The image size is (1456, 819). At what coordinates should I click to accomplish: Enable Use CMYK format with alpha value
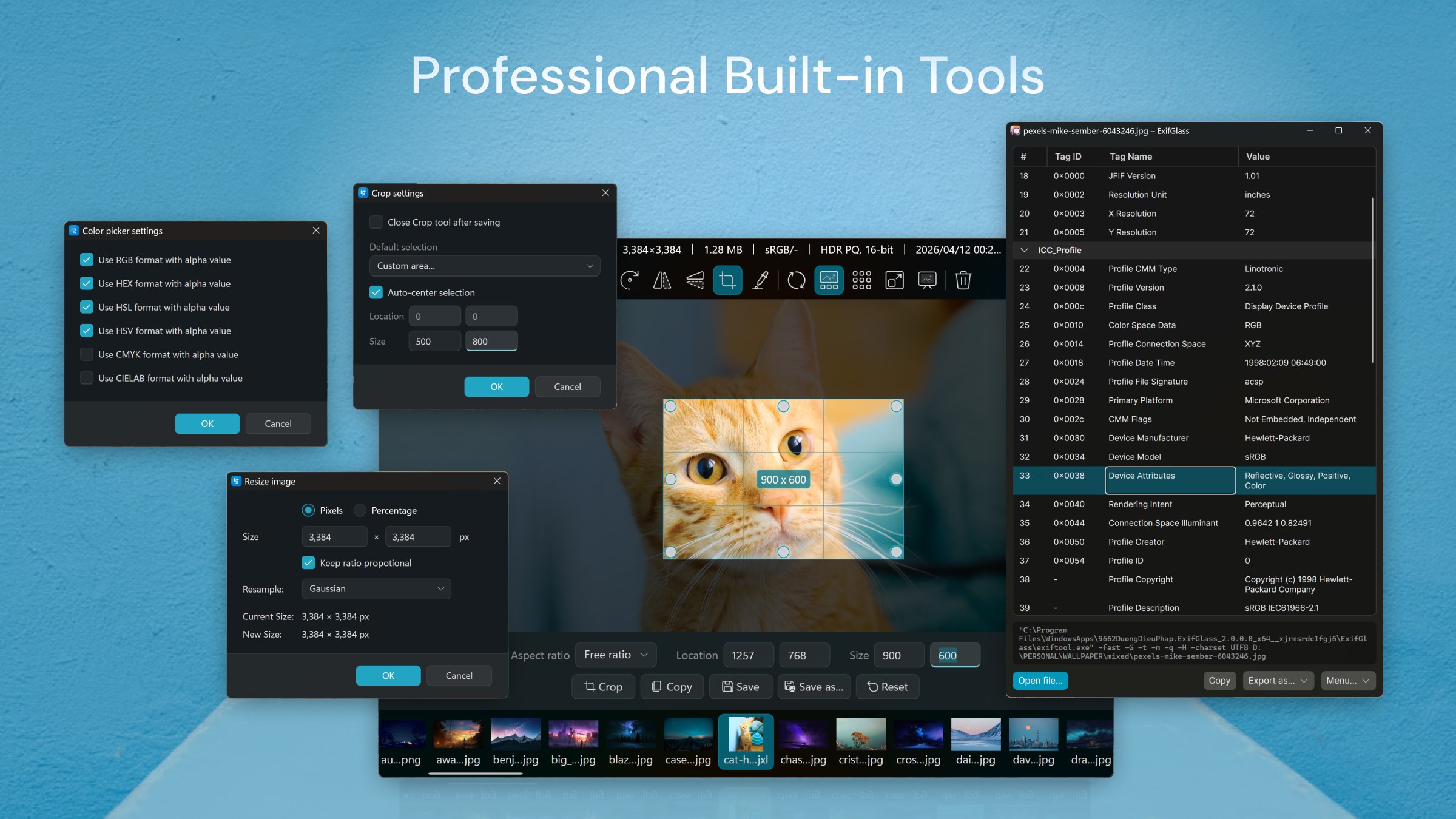point(87,354)
